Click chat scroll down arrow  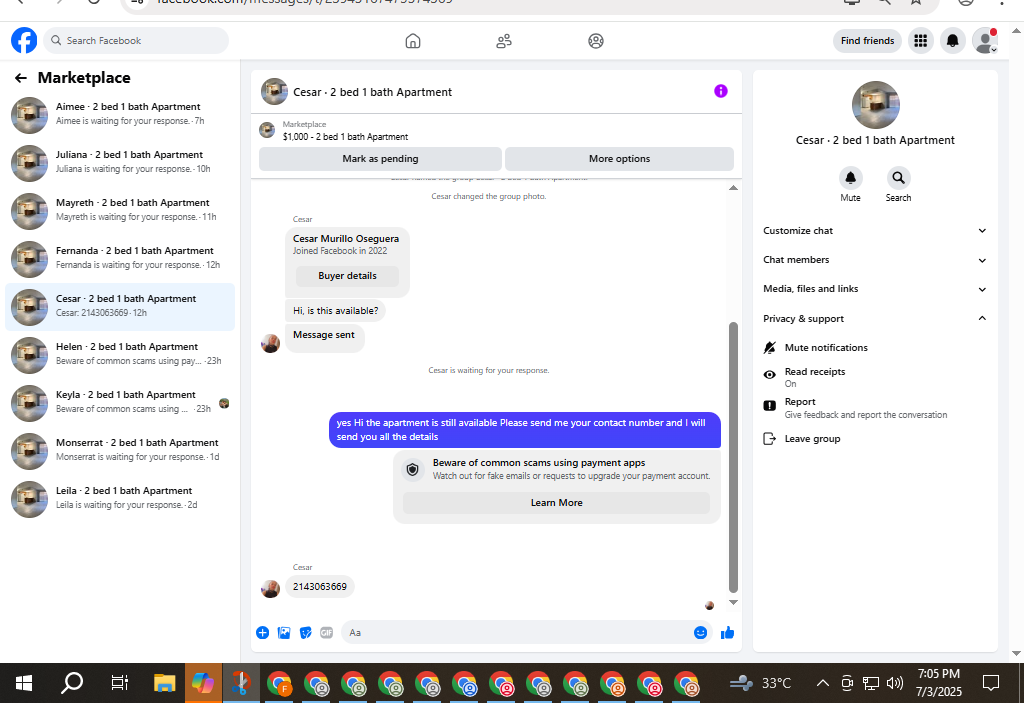coord(733,602)
